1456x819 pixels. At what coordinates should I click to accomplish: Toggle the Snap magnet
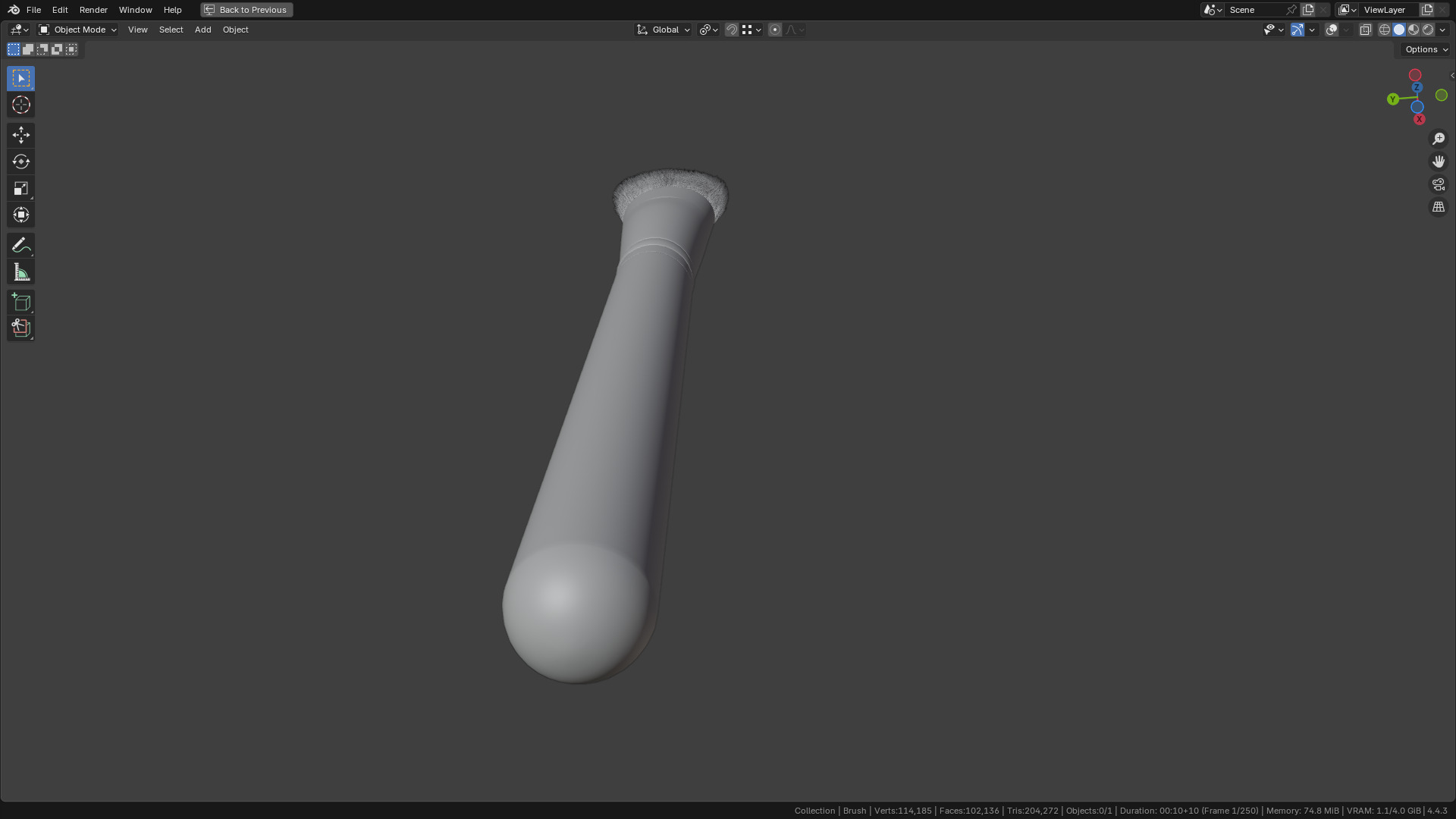tap(732, 30)
